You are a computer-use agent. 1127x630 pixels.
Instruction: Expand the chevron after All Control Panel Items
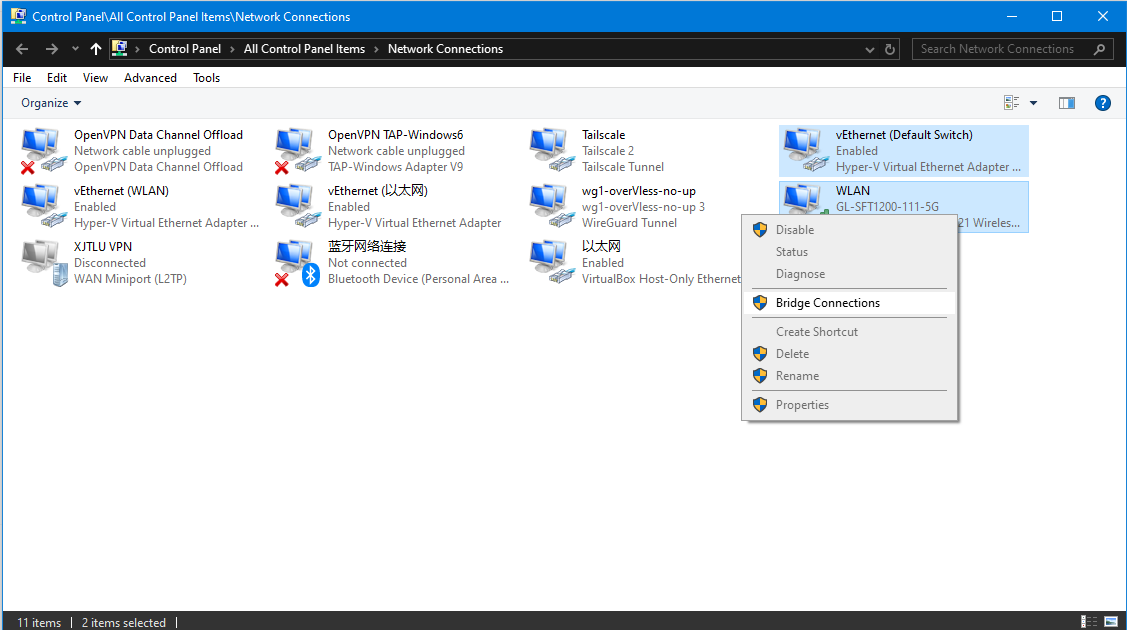click(x=376, y=49)
